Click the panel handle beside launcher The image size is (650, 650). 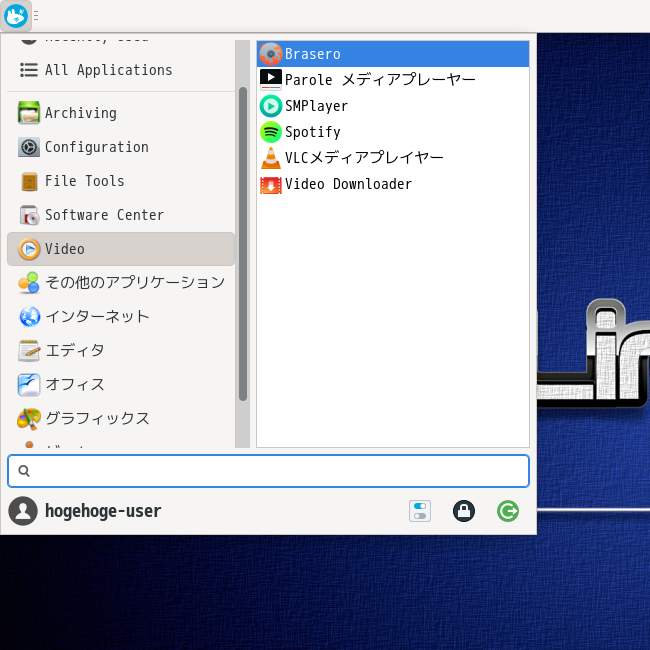[36, 16]
